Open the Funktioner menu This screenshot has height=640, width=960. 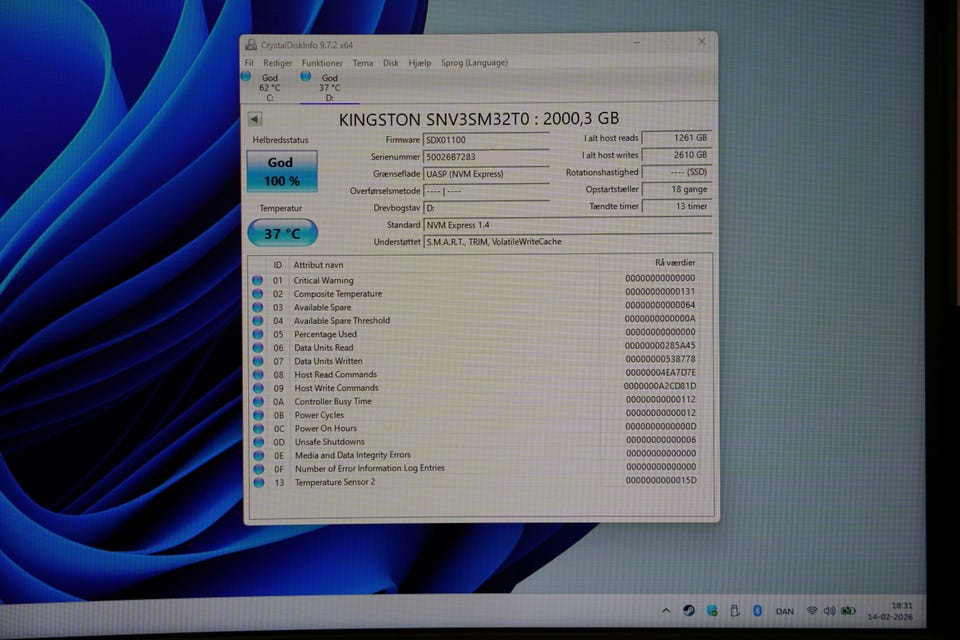[x=322, y=63]
